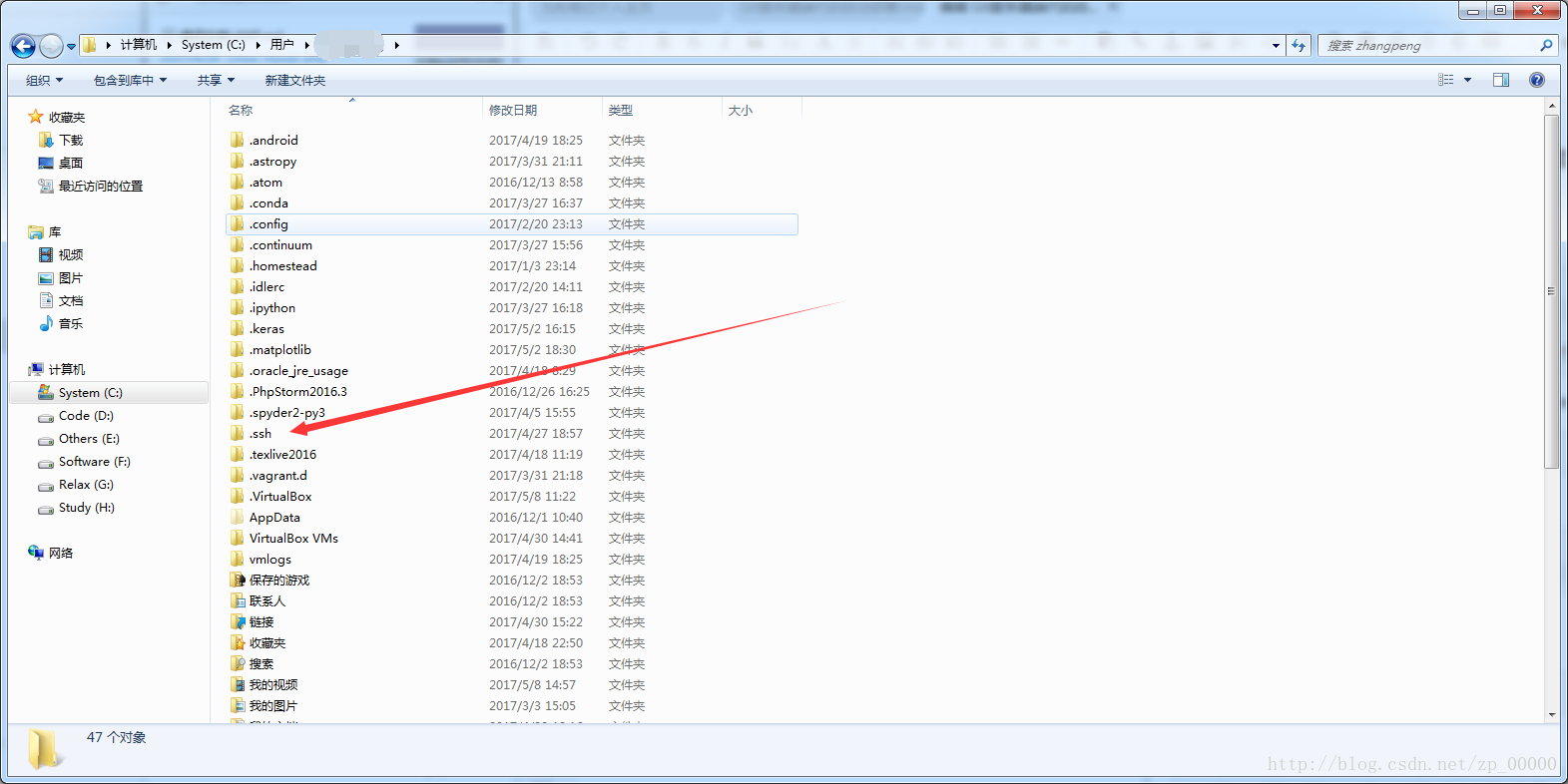Change view with the view icon

tap(1446, 80)
